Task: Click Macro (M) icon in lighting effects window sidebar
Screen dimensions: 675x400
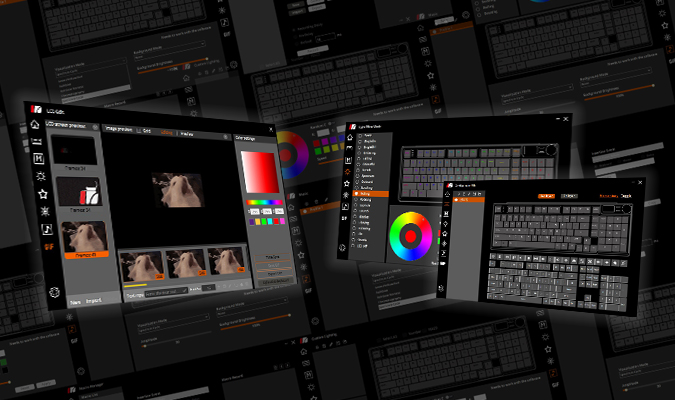Action: (349, 160)
